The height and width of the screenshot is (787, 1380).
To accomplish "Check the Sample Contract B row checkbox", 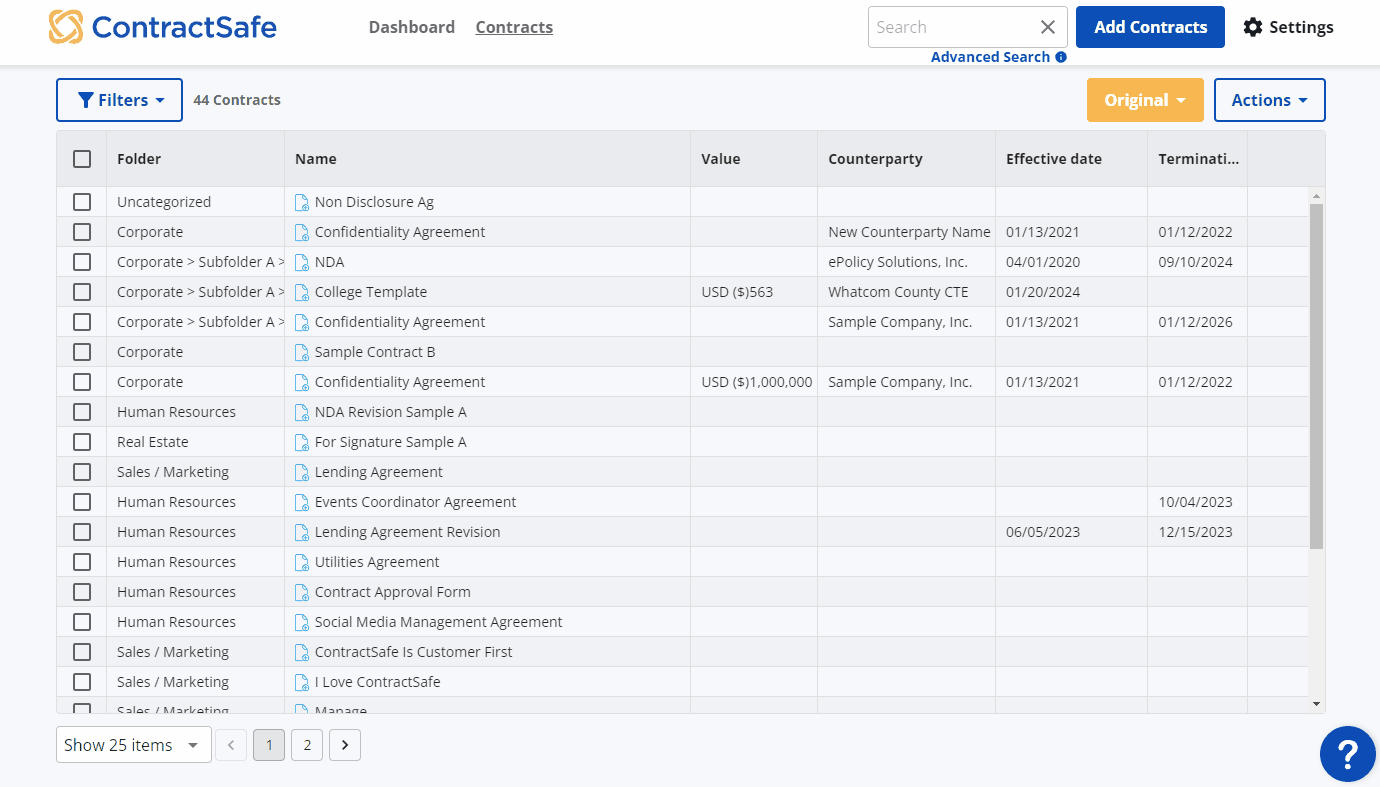I will (x=82, y=352).
